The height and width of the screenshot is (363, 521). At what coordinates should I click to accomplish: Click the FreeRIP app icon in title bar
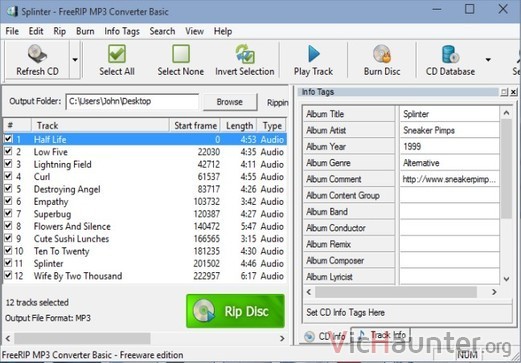12,11
